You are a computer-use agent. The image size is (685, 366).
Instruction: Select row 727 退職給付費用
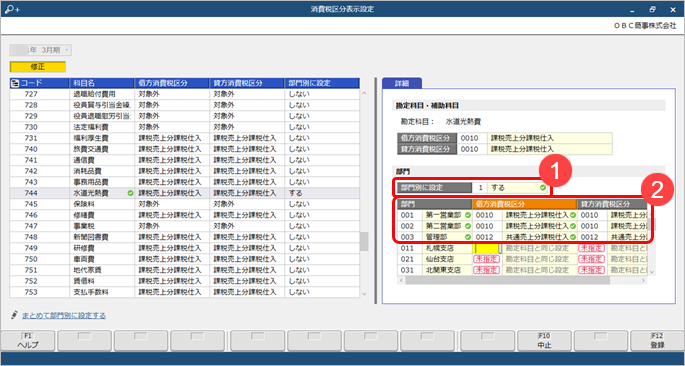(184, 94)
